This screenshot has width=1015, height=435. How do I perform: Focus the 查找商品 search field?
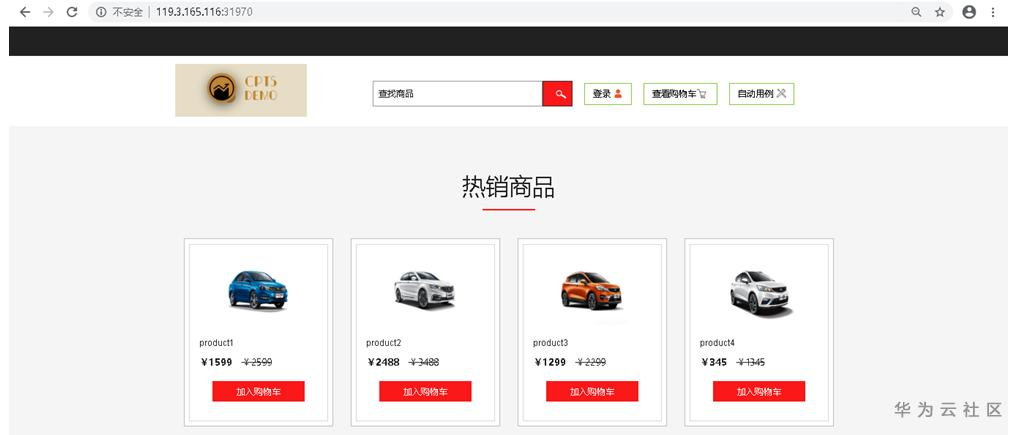(457, 94)
